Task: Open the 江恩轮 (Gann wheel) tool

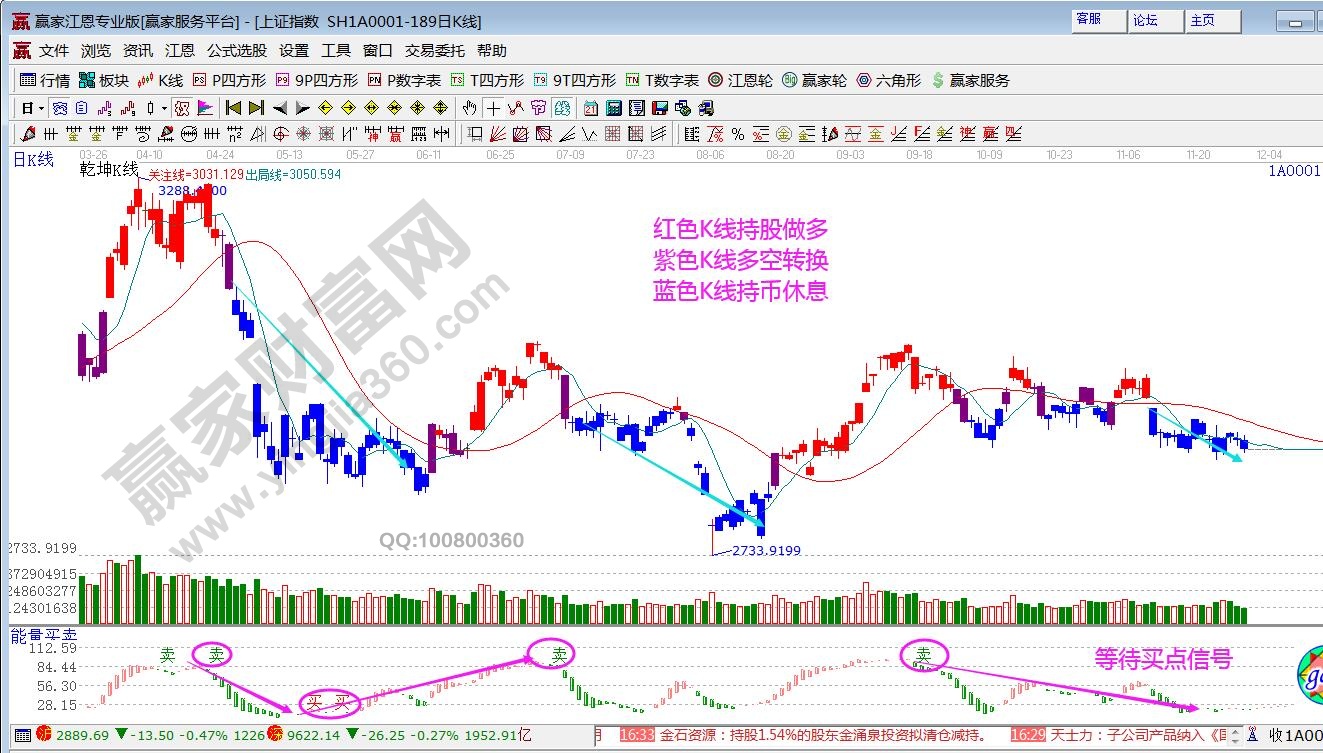Action: pos(740,80)
